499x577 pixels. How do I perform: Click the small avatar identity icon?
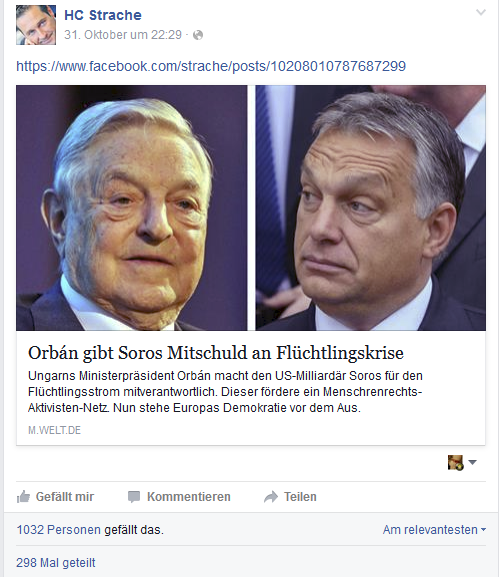(455, 463)
